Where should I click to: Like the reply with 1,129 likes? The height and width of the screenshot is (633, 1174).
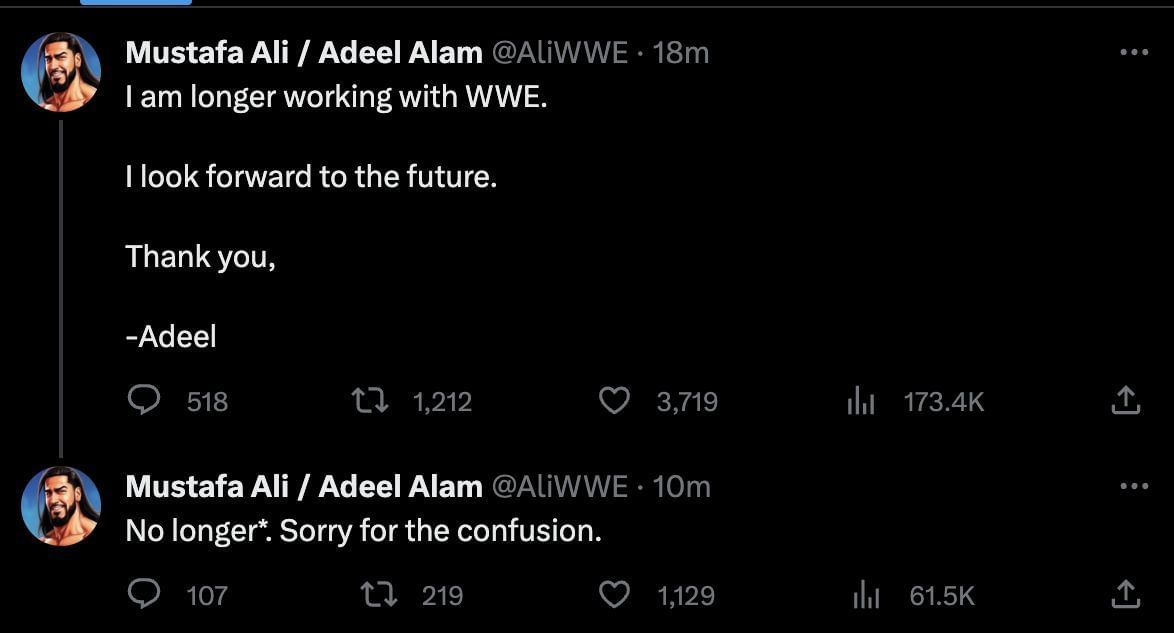click(x=613, y=595)
